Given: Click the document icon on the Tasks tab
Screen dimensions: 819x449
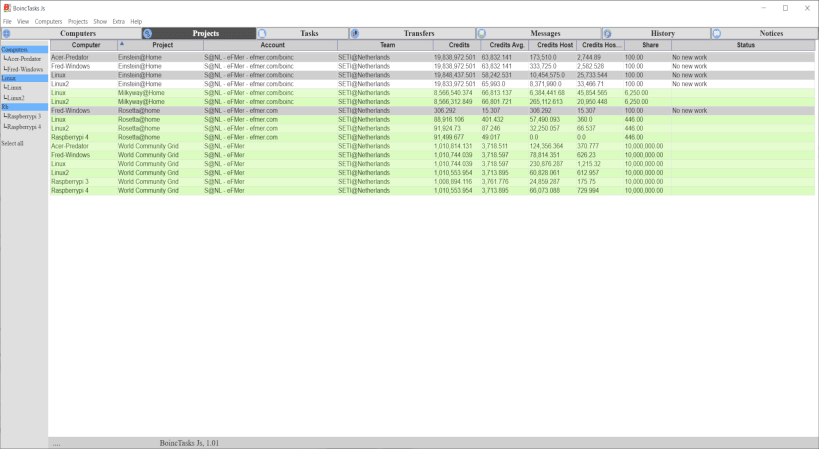Looking at the screenshot, I should [262, 33].
